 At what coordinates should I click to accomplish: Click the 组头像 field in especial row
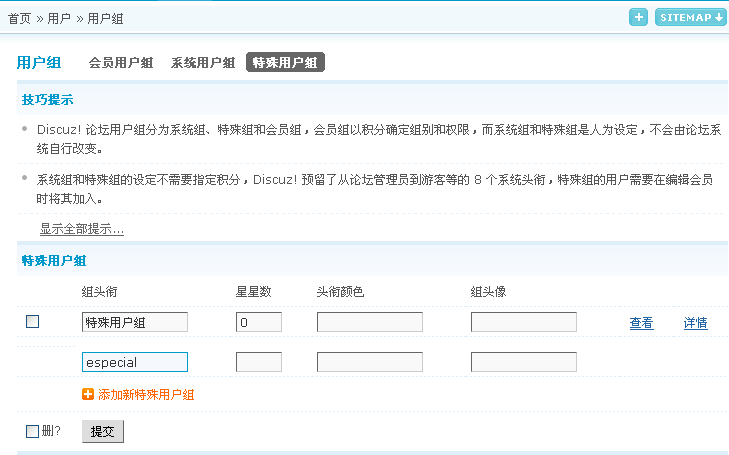524,362
